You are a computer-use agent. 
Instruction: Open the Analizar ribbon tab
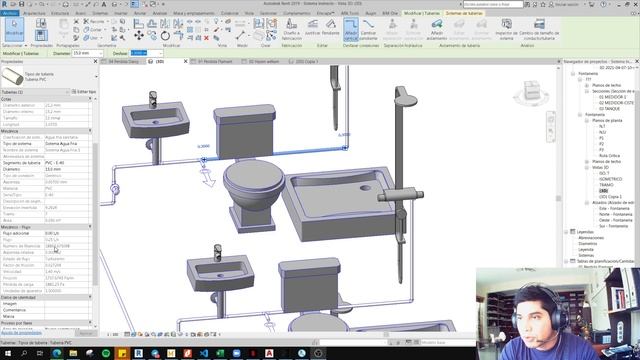(160, 13)
